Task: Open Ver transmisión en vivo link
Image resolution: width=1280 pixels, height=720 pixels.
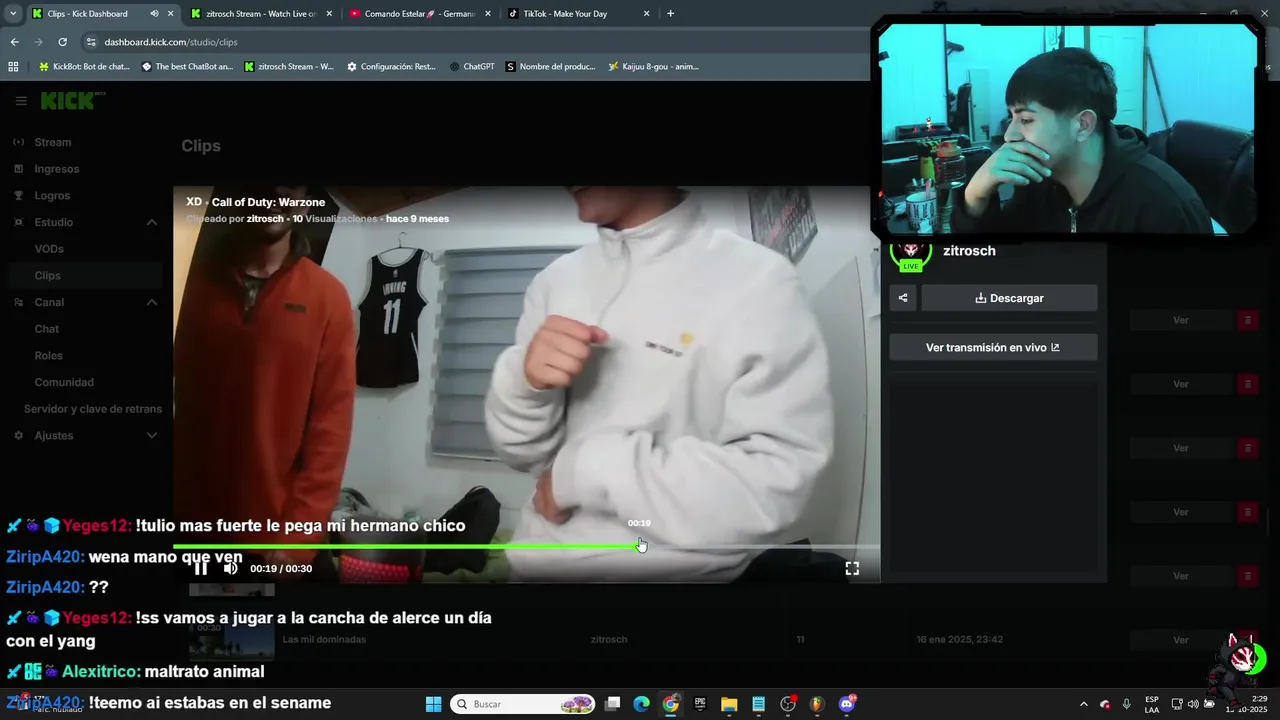Action: point(993,347)
